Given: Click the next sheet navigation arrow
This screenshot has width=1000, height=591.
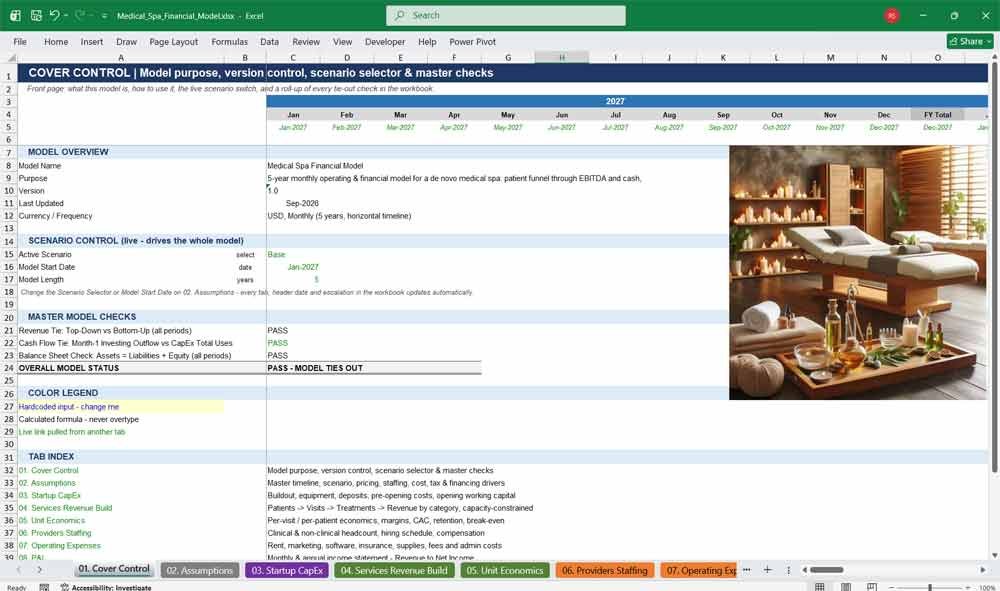Looking at the screenshot, I should [x=40, y=570].
